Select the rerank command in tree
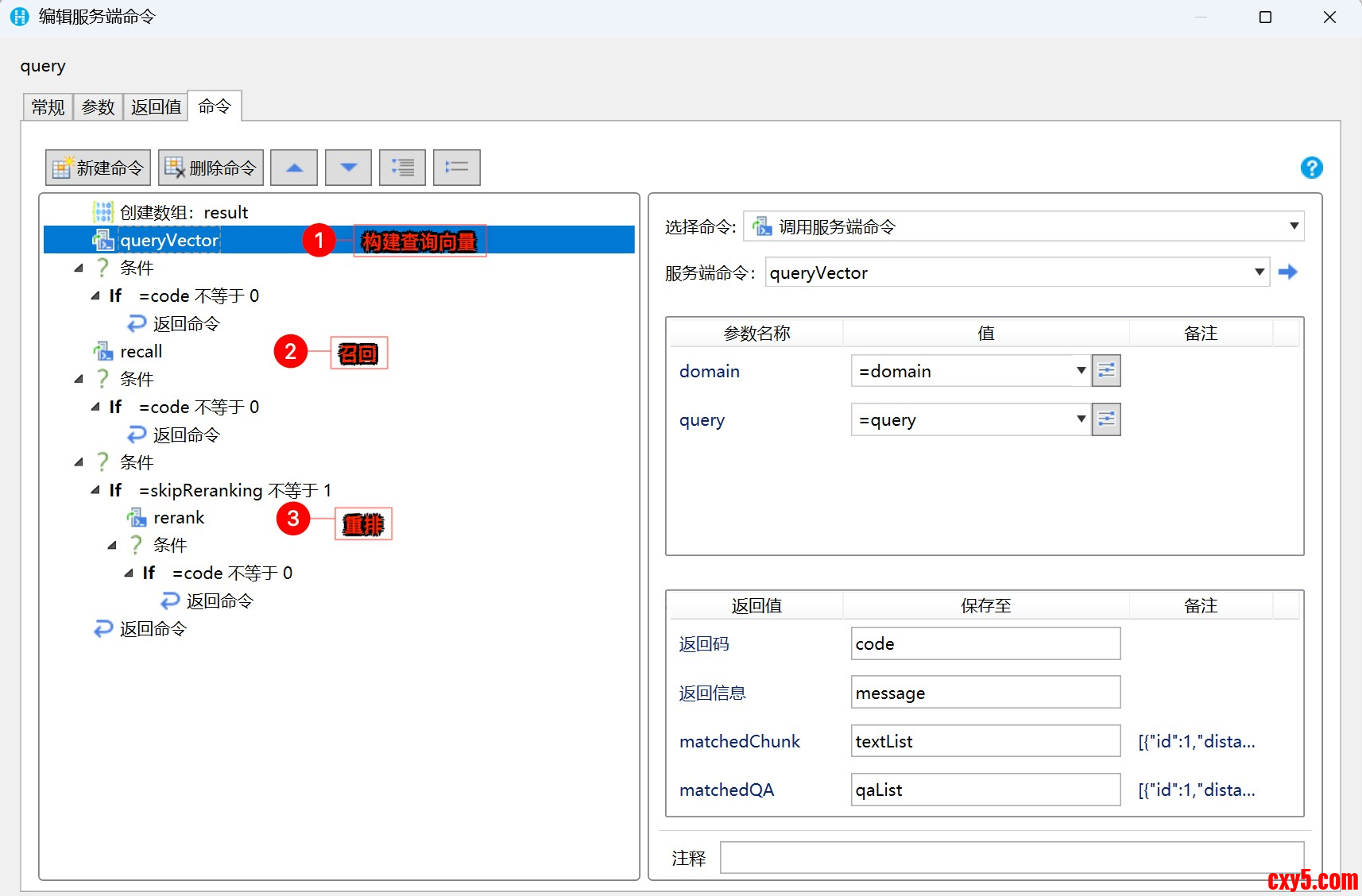The height and width of the screenshot is (896, 1362). (179, 518)
